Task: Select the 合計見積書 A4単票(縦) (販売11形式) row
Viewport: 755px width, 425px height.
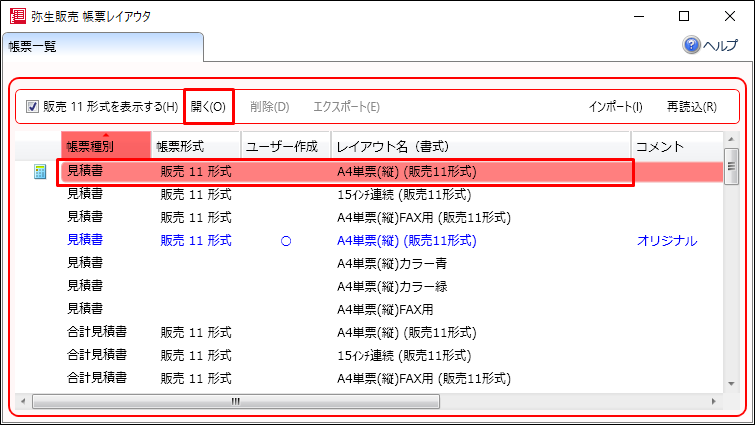Action: click(x=369, y=332)
